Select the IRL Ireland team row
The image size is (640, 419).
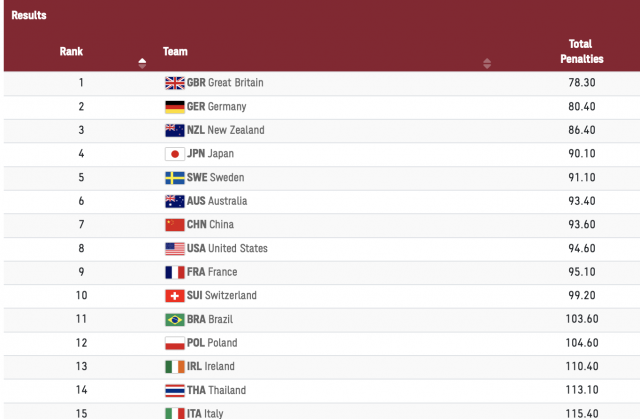(x=322, y=366)
